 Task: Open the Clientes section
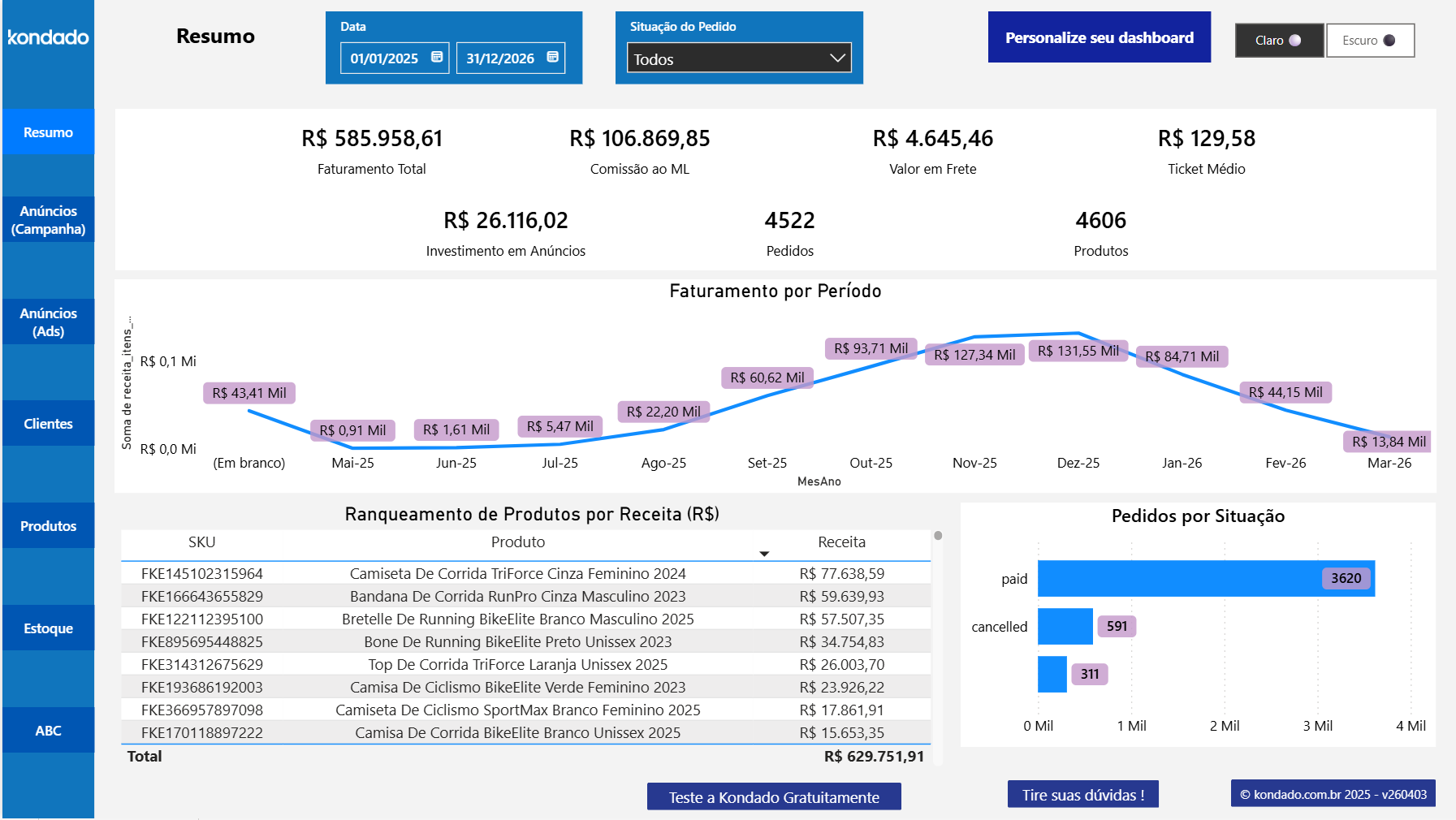click(48, 423)
